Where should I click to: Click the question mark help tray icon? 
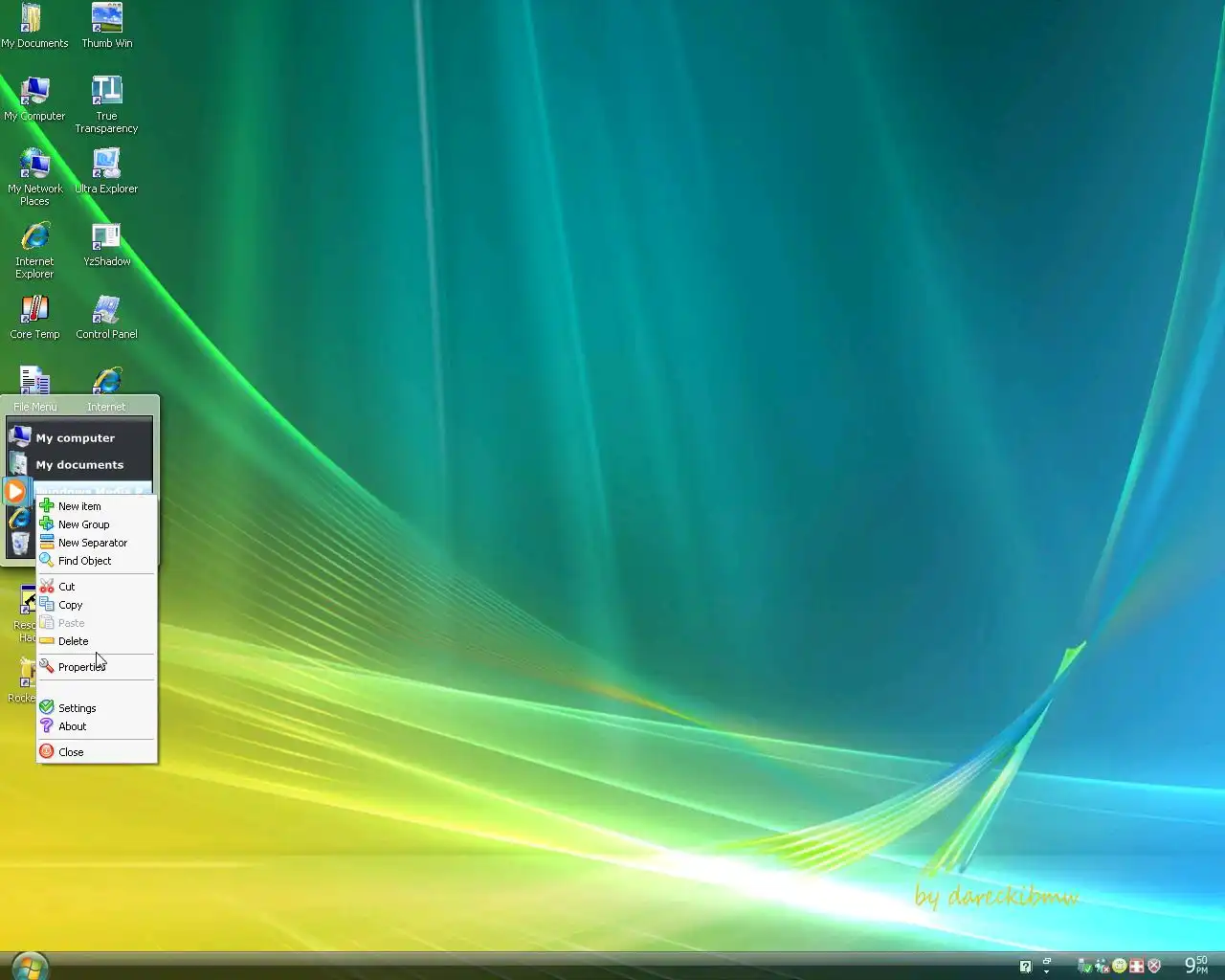tap(1026, 967)
